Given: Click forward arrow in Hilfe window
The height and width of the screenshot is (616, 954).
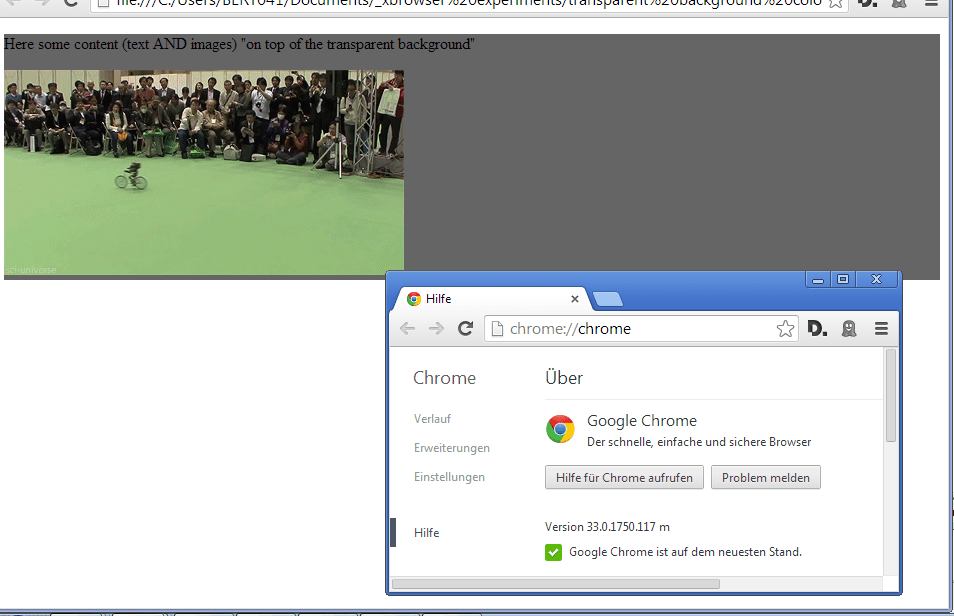Looking at the screenshot, I should click(x=436, y=329).
